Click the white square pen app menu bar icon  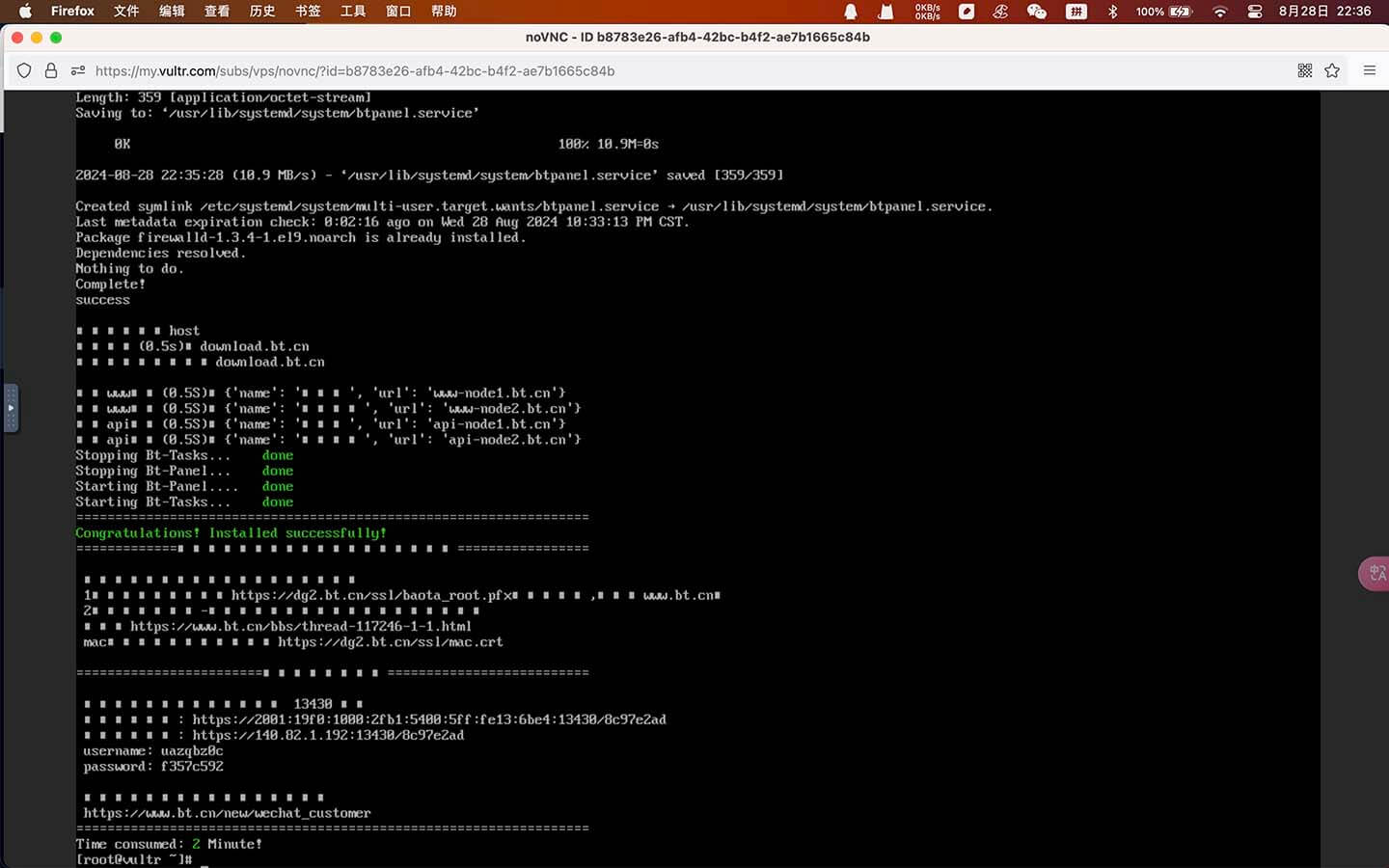click(x=967, y=12)
